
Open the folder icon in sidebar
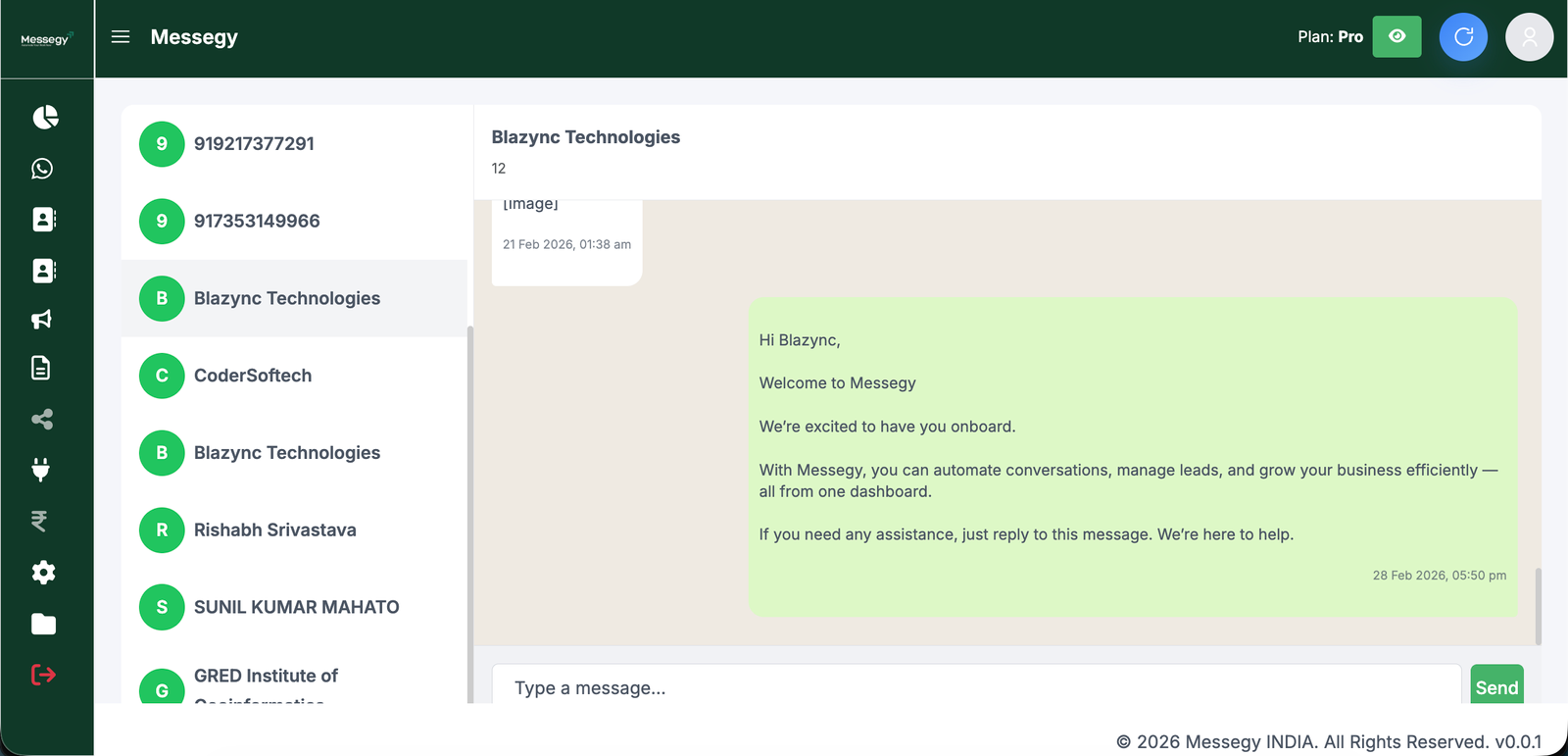(x=43, y=624)
